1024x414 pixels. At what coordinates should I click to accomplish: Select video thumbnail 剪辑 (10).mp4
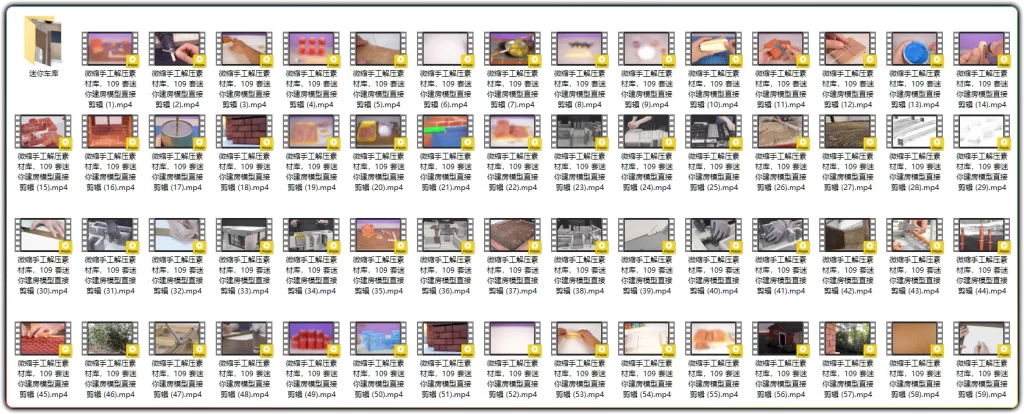(x=714, y=49)
